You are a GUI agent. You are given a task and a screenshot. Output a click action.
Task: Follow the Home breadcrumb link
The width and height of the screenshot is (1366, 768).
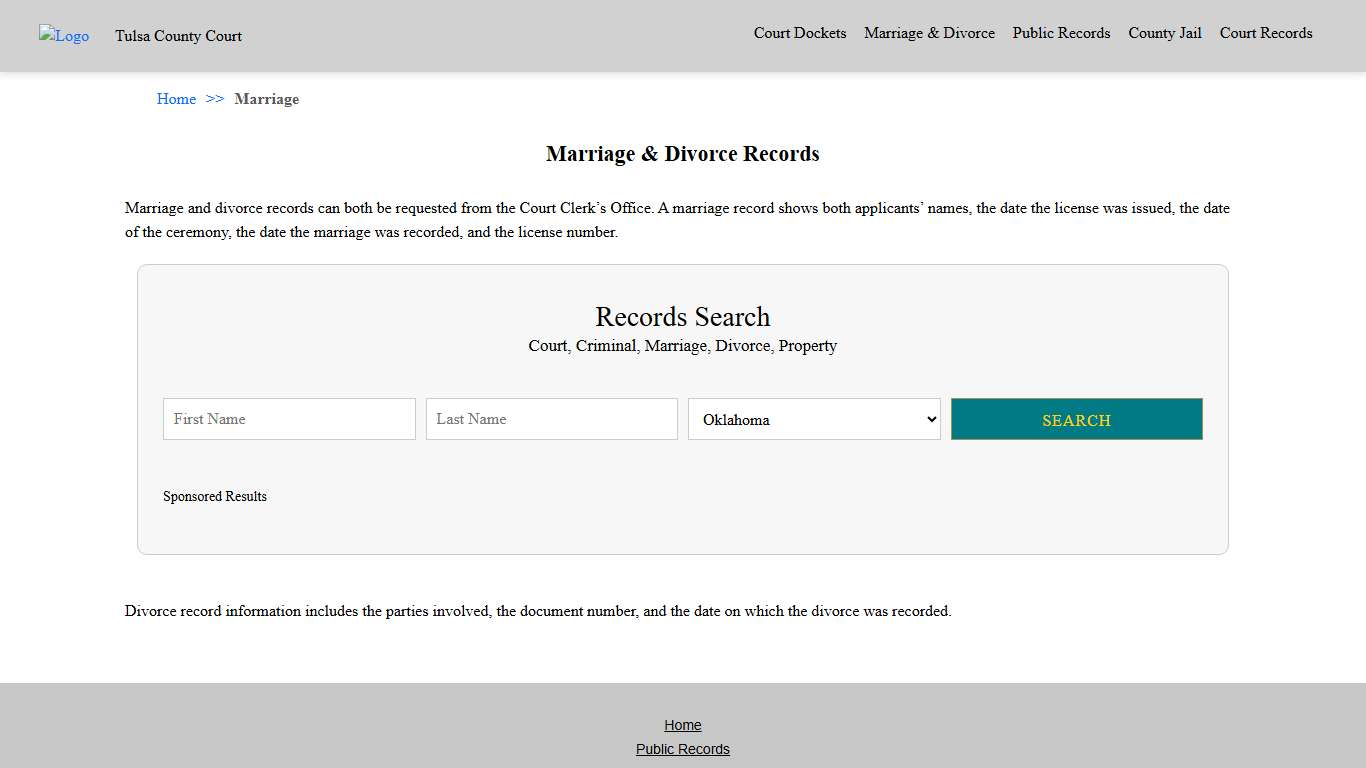point(176,99)
